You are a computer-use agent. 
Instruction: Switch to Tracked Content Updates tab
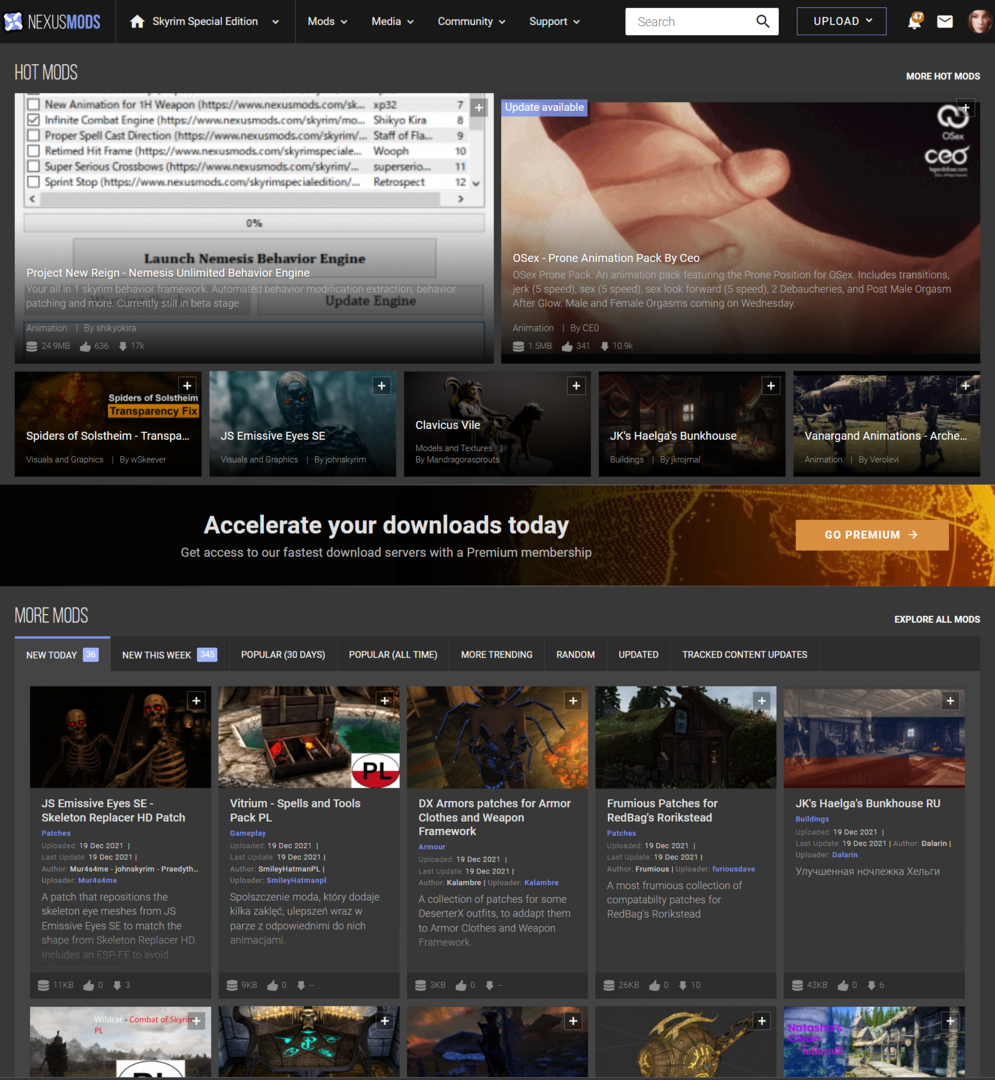[744, 654]
